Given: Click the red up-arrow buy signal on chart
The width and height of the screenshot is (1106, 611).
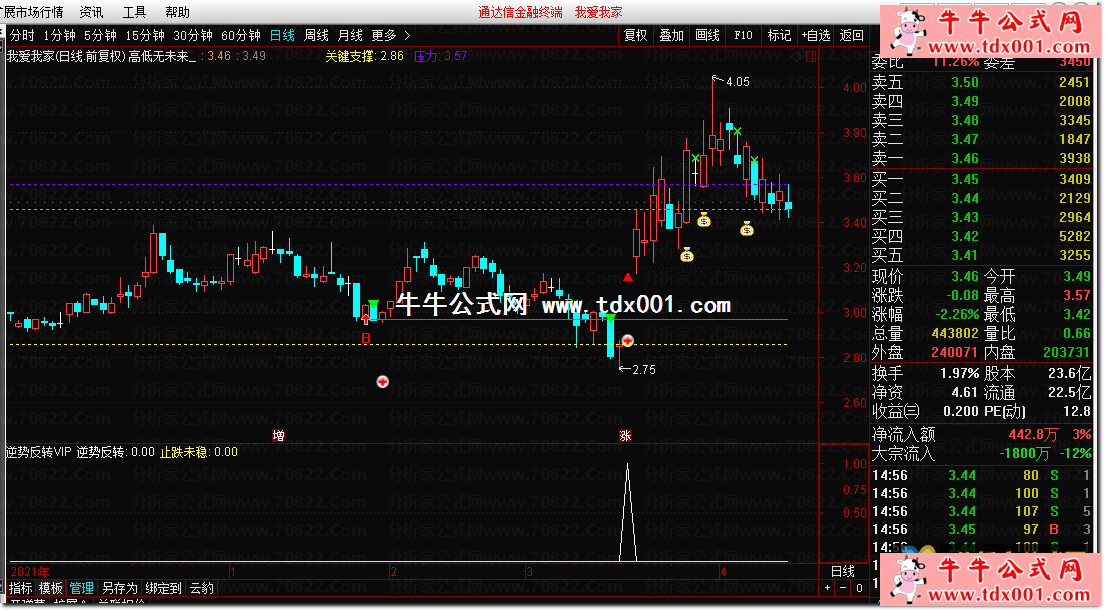Looking at the screenshot, I should tap(627, 277).
